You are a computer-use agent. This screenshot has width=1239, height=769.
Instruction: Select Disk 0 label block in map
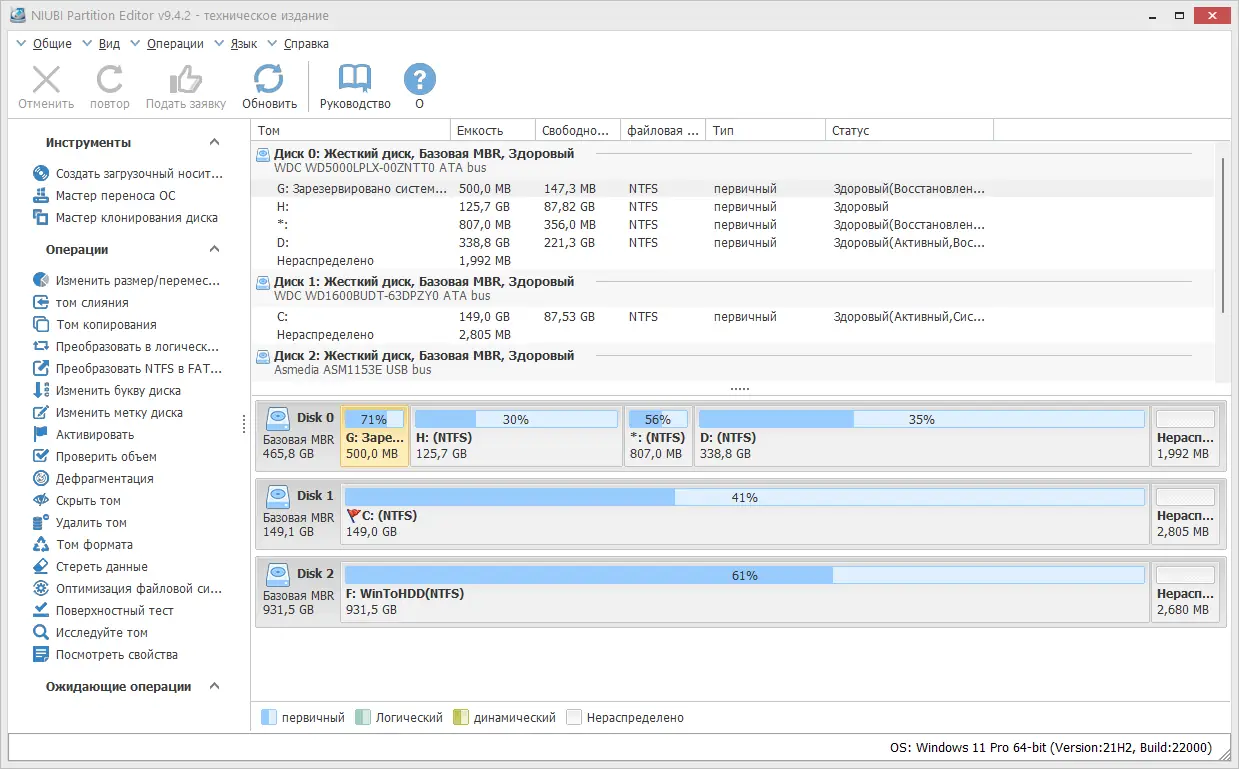(299, 436)
